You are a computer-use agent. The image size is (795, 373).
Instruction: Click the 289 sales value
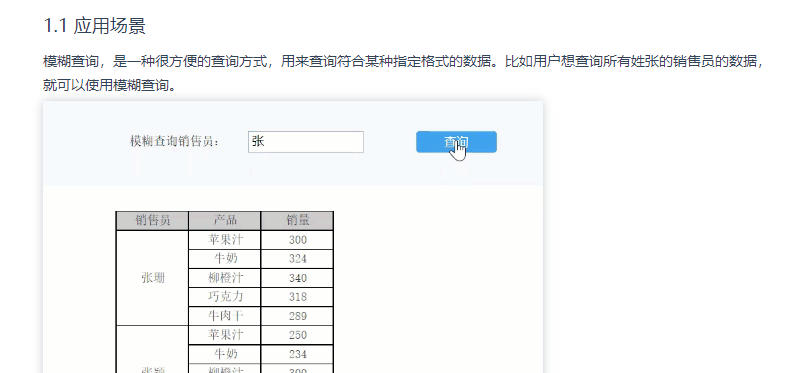coord(297,316)
